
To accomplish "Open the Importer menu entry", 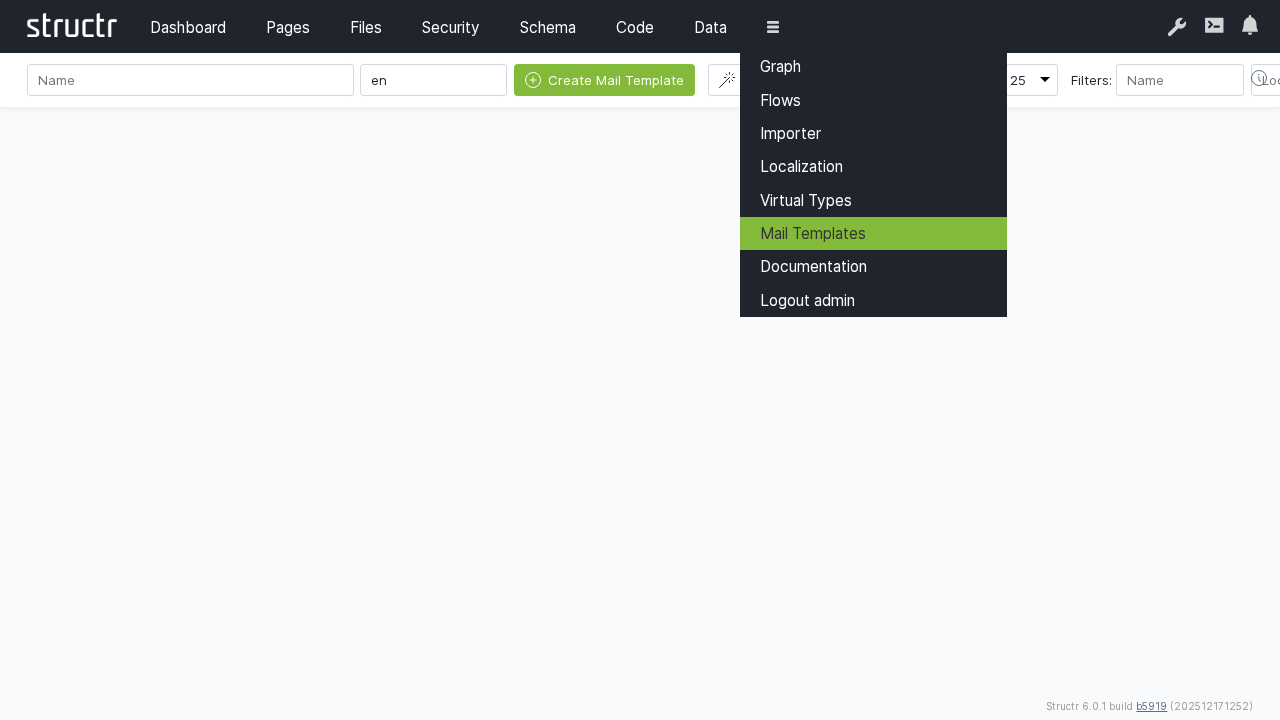I will coord(790,133).
